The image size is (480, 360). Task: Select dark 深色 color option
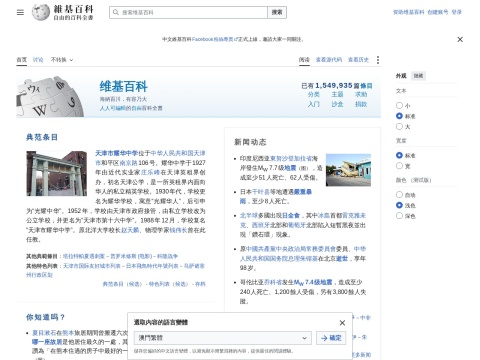coord(399,216)
